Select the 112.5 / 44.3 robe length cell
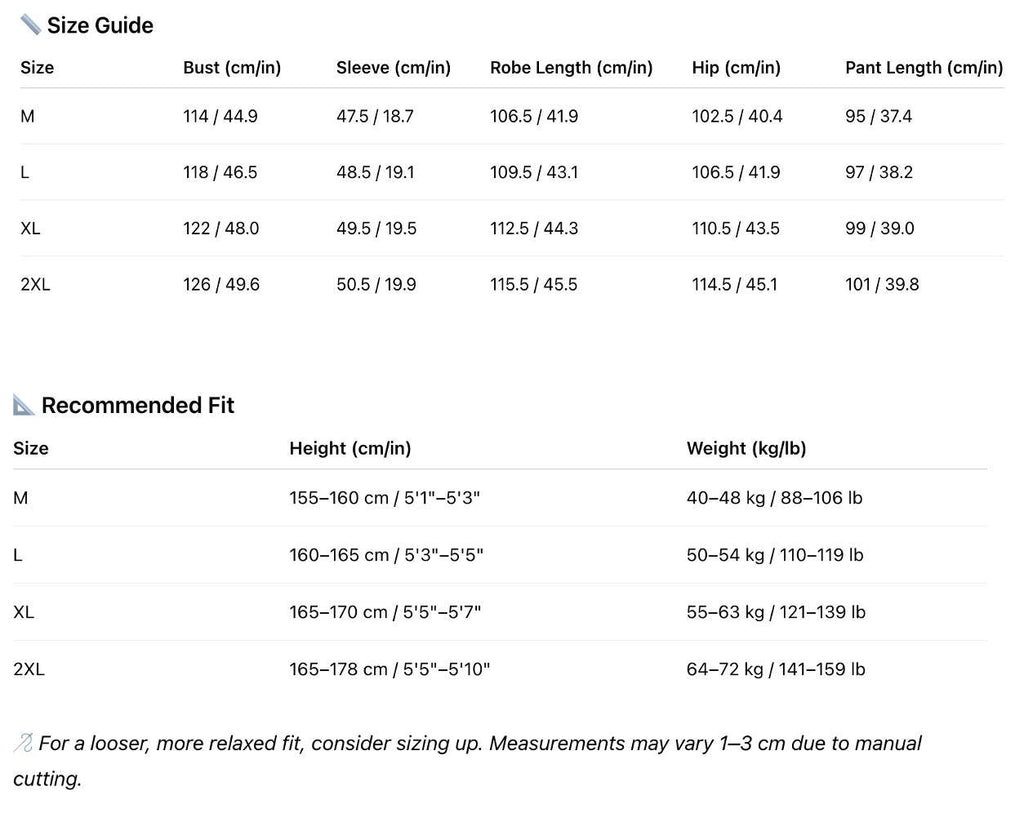Screen dimensions: 1024x813 coord(534,228)
